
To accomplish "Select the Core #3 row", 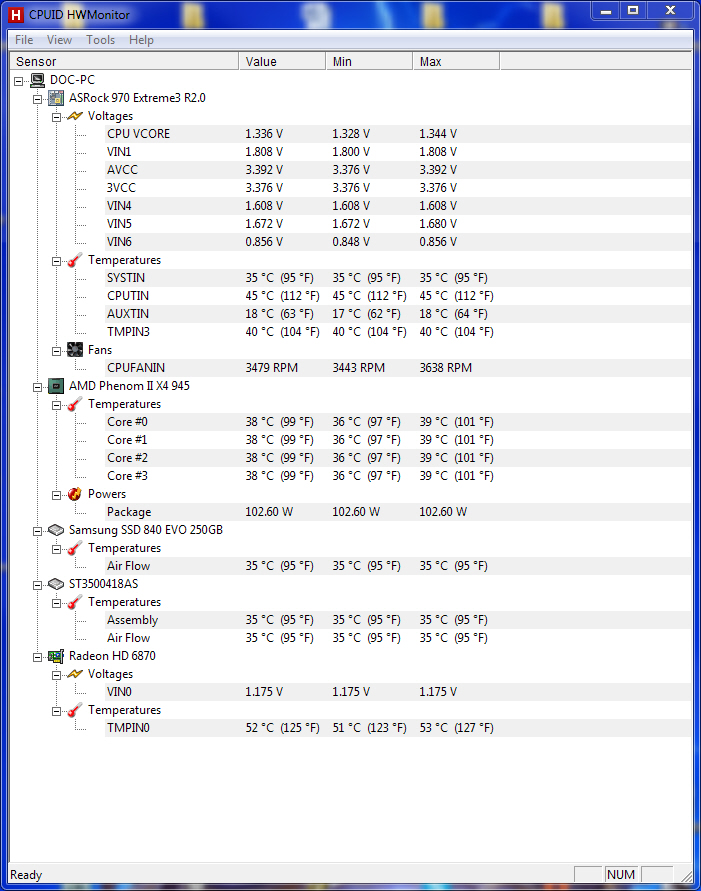I will [x=398, y=476].
